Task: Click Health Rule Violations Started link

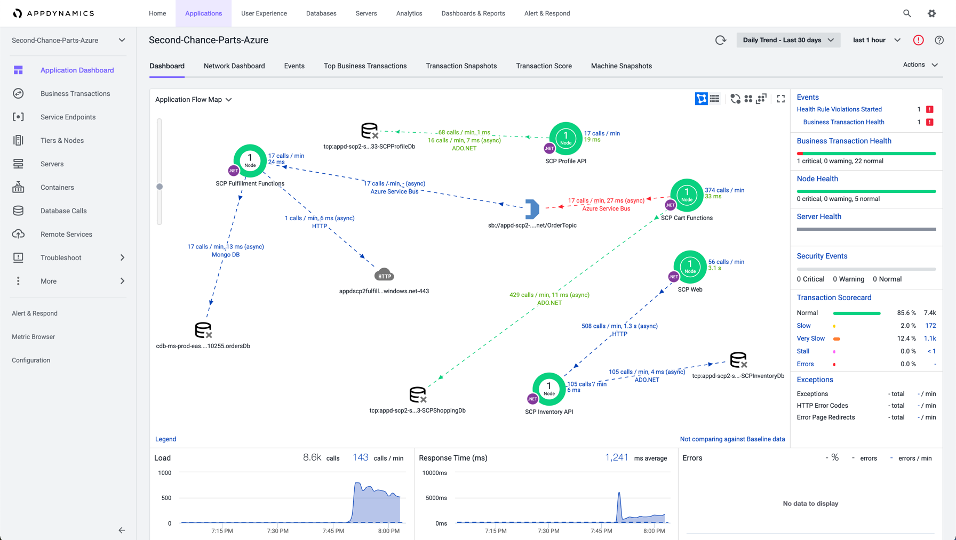Action: point(839,109)
